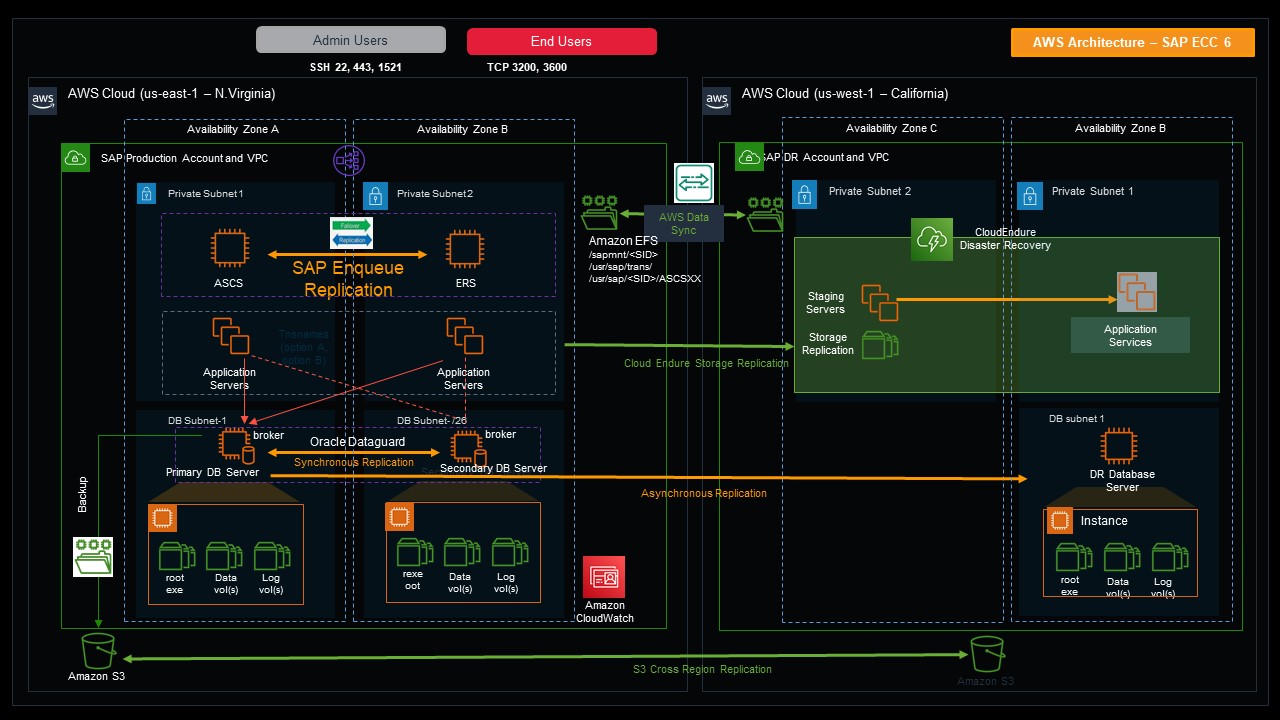Viewport: 1280px width, 720px height.
Task: Click the Amazon CloudWatch icon
Action: pos(604,577)
